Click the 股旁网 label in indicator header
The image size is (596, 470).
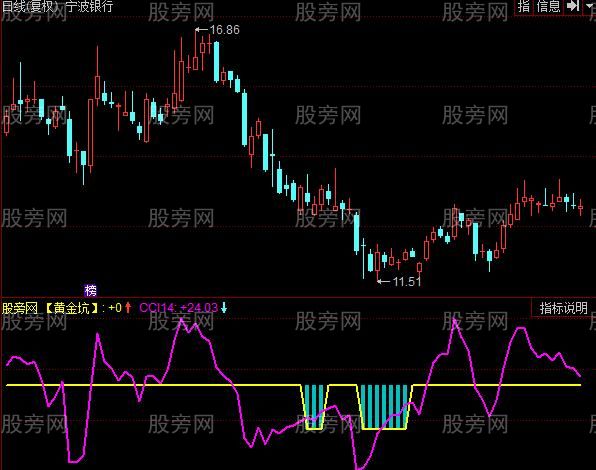coord(20,307)
